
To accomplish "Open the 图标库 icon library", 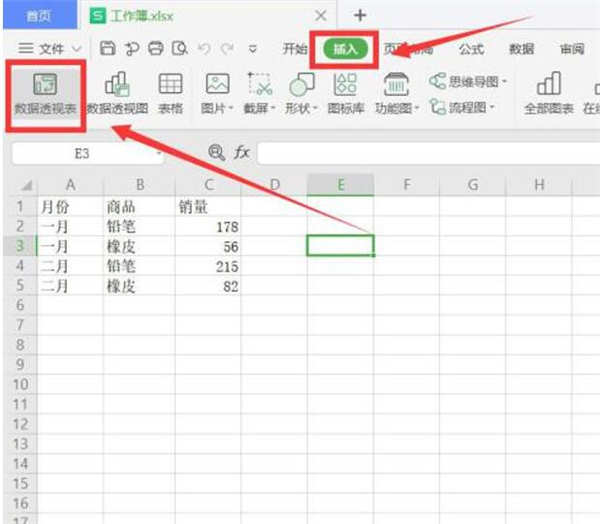I will click(346, 94).
